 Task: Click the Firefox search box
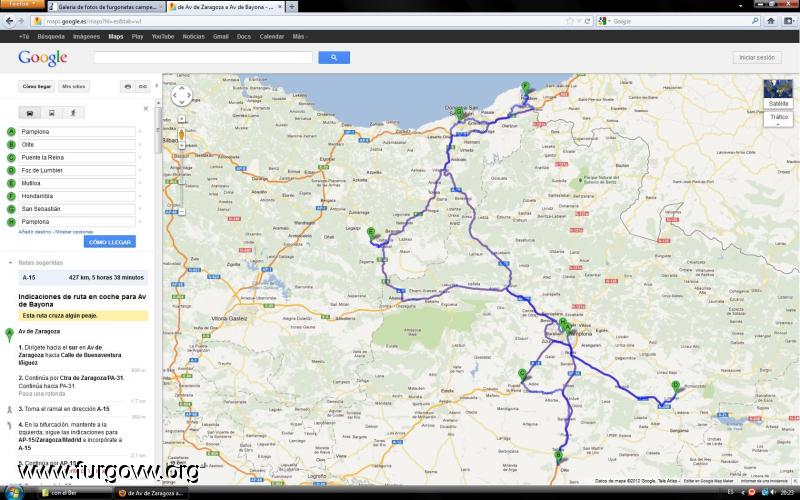(x=681, y=21)
